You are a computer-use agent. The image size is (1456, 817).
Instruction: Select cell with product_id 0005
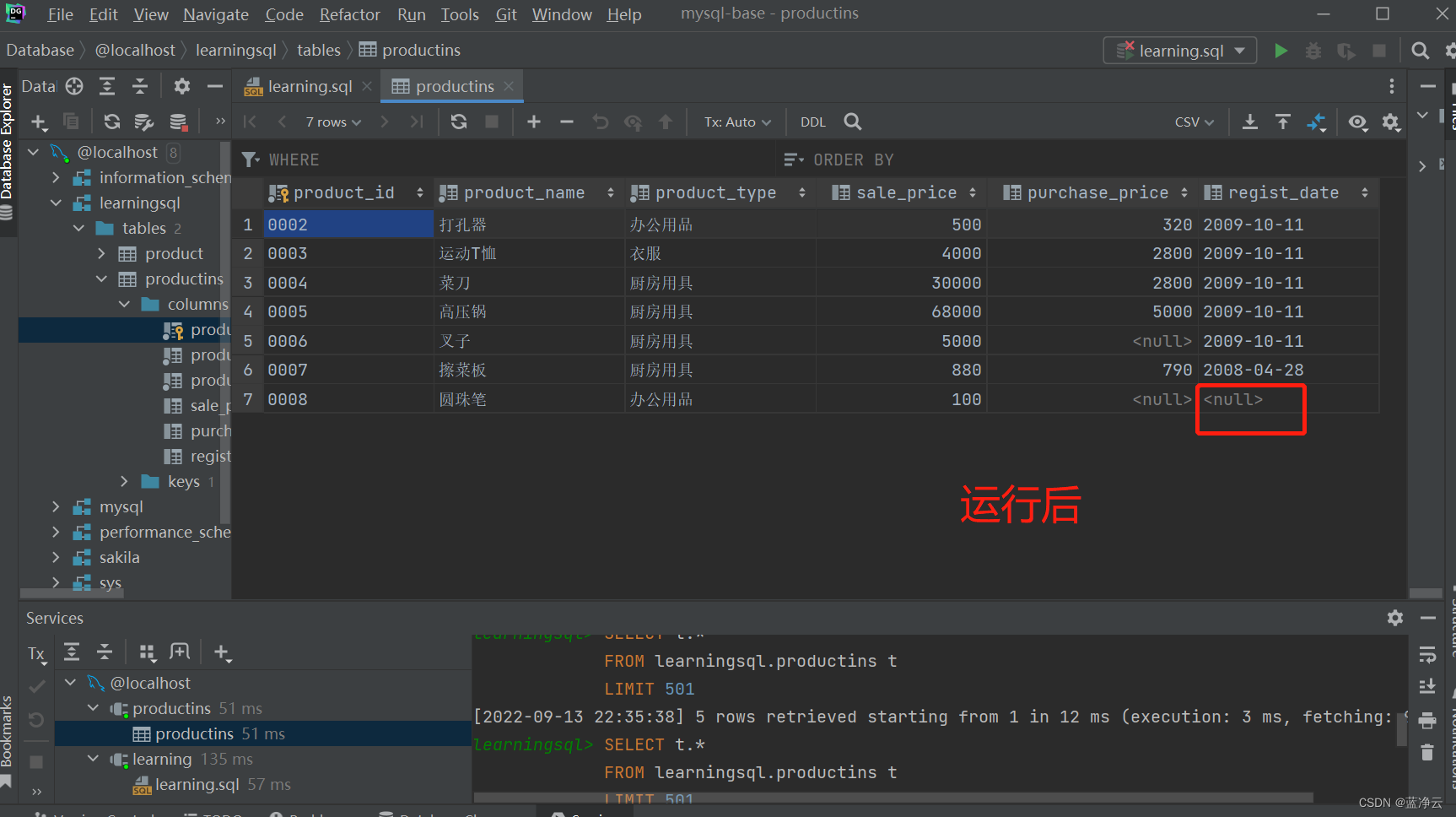tap(348, 311)
